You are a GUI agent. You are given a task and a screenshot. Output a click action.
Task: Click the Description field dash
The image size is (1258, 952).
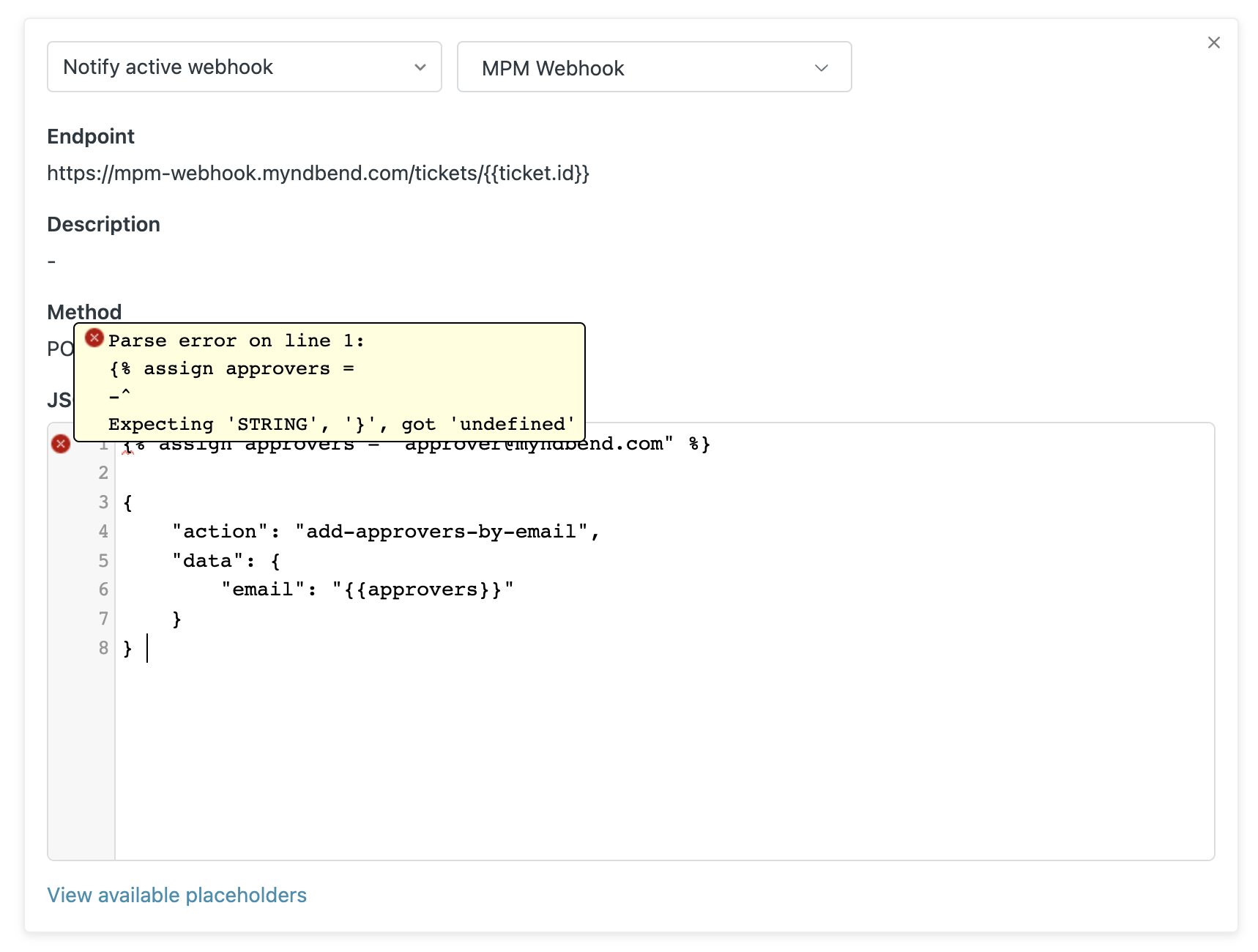click(x=51, y=261)
